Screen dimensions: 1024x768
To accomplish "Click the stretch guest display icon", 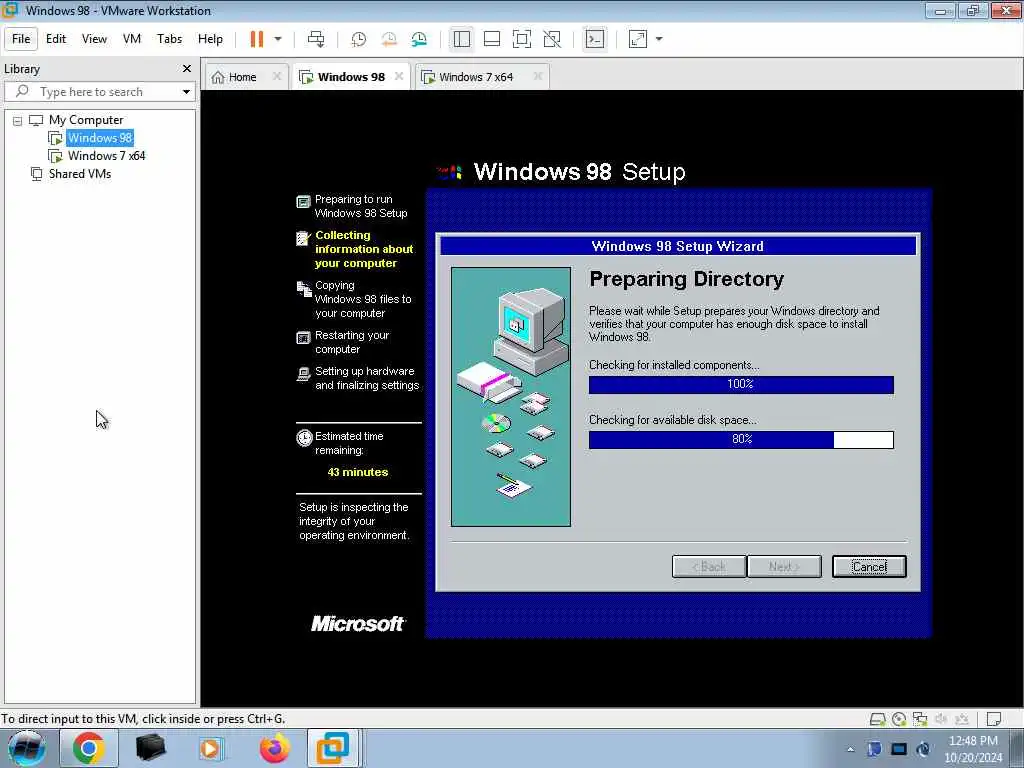I will click(638, 39).
